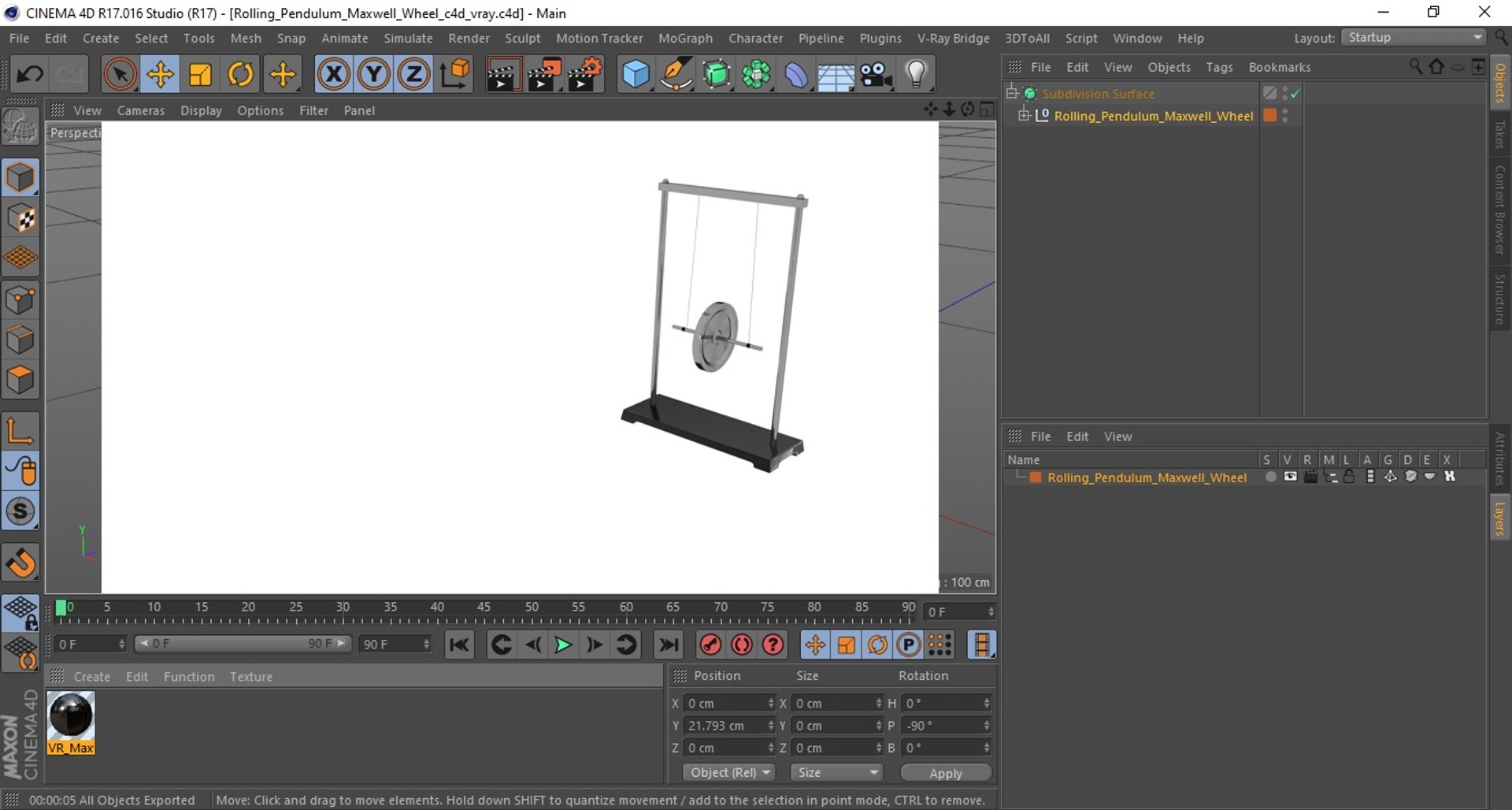This screenshot has width=1512, height=810.
Task: Add a Bend deformer object
Action: (796, 75)
